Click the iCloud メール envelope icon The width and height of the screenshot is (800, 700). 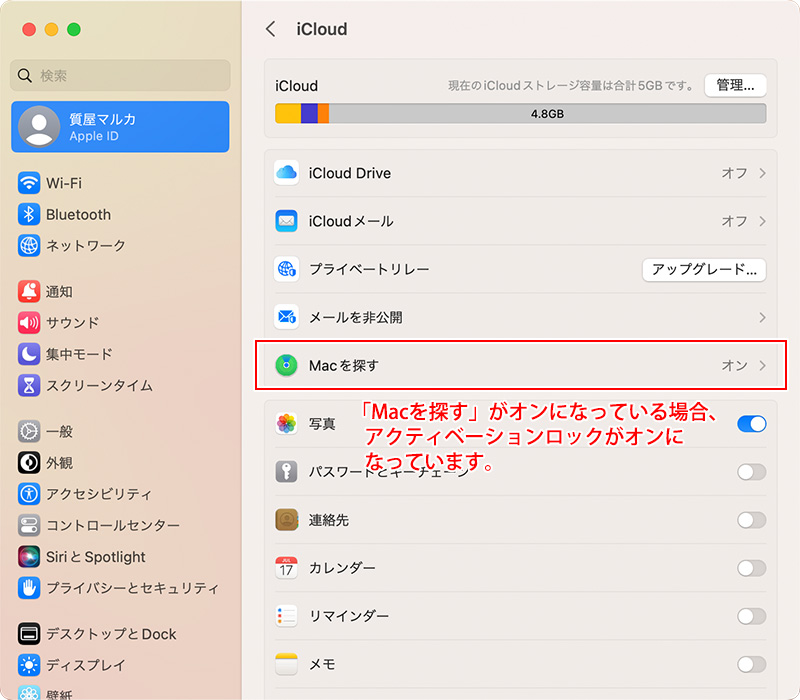click(x=287, y=221)
